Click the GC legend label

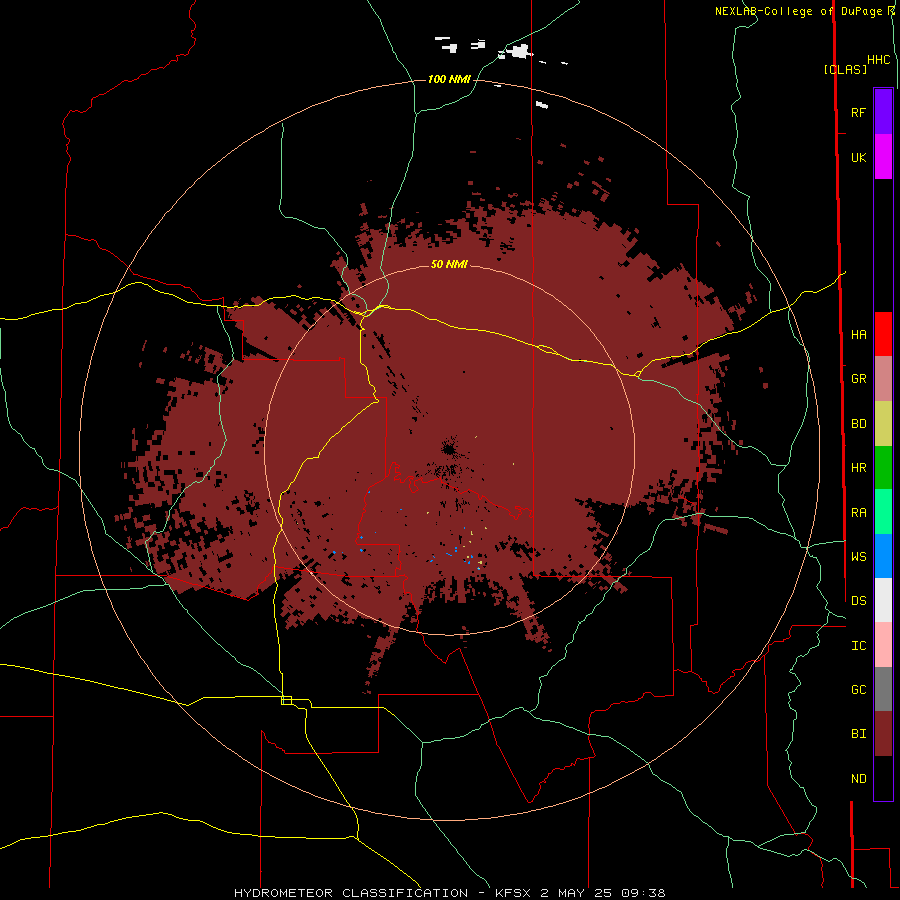858,690
